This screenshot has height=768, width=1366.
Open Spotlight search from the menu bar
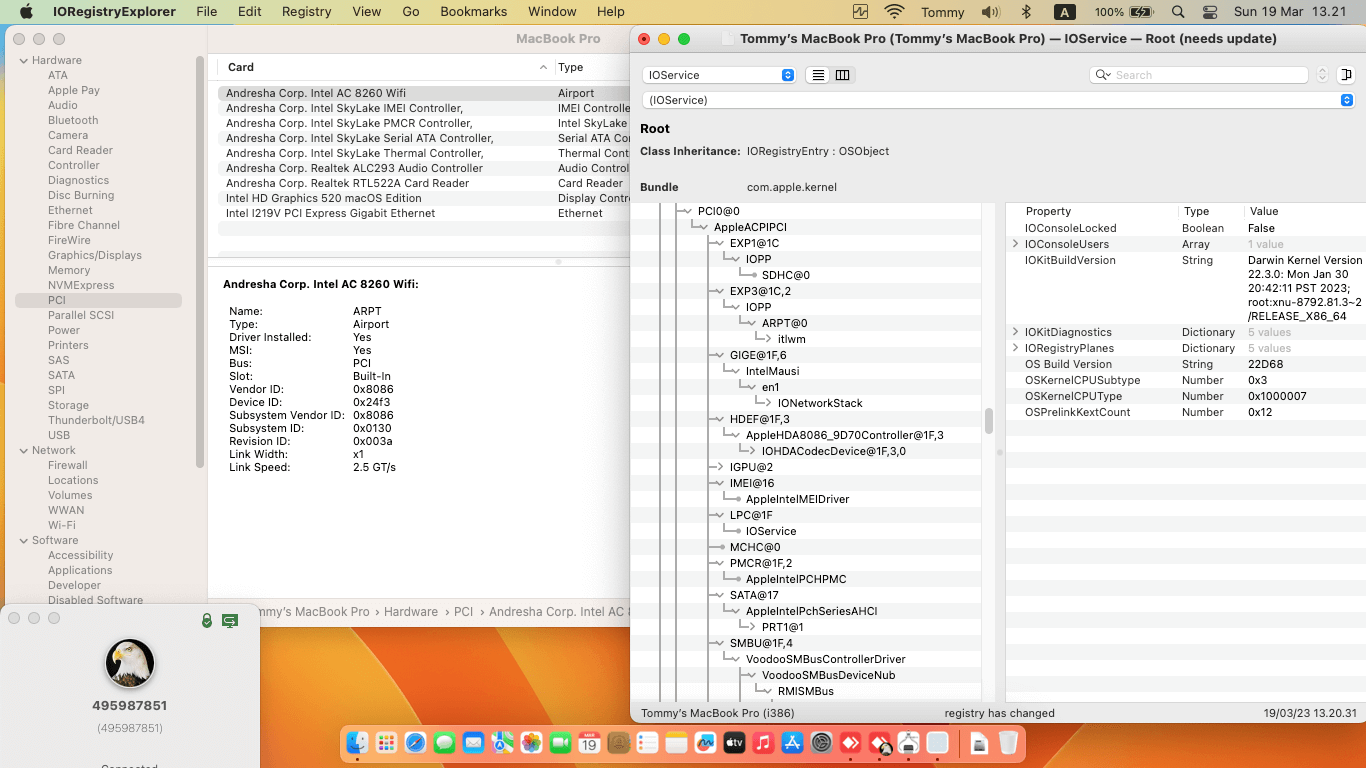(x=1178, y=12)
